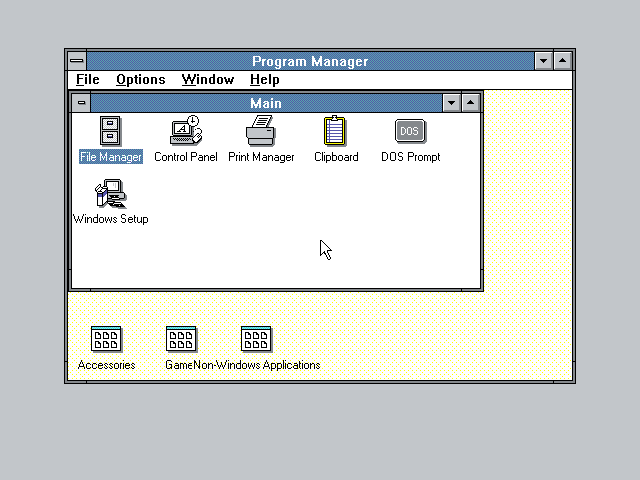Screen dimensions: 640x480
Task: Select the Print Manager icon
Action: coord(261,131)
